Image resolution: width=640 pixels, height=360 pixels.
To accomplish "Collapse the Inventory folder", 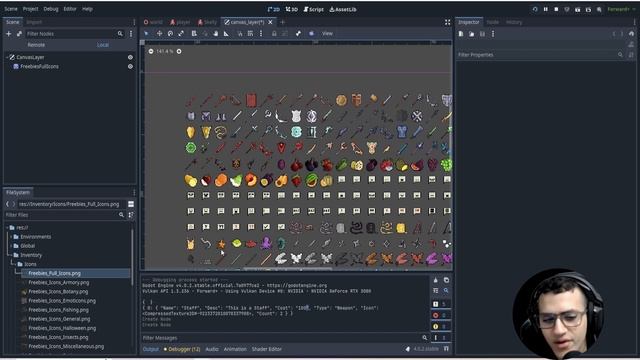I will point(11,255).
